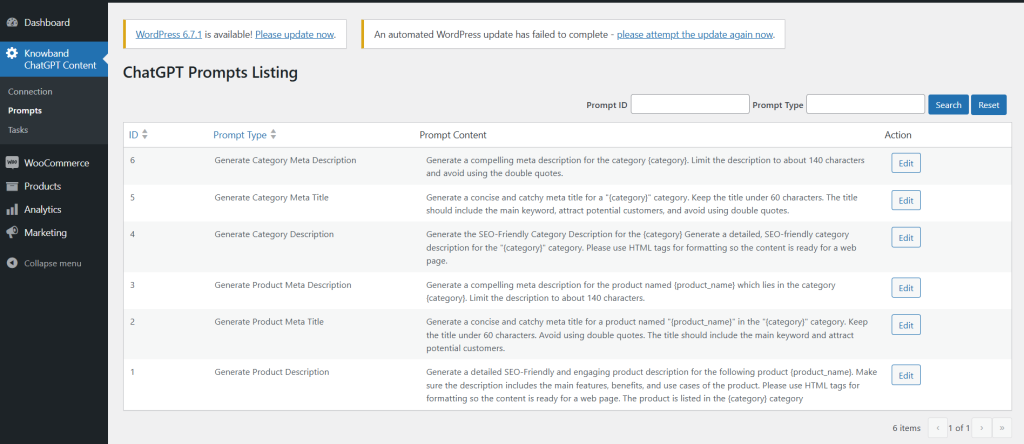The width and height of the screenshot is (1024, 444).
Task: Go to the previous page of results
Action: (937, 428)
